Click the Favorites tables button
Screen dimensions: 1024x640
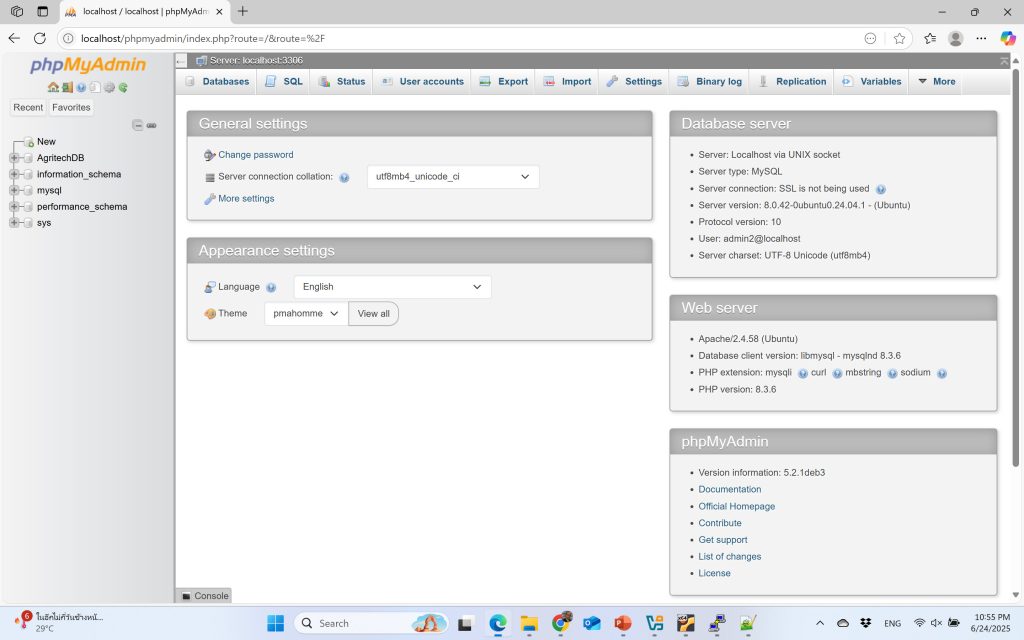(71, 108)
